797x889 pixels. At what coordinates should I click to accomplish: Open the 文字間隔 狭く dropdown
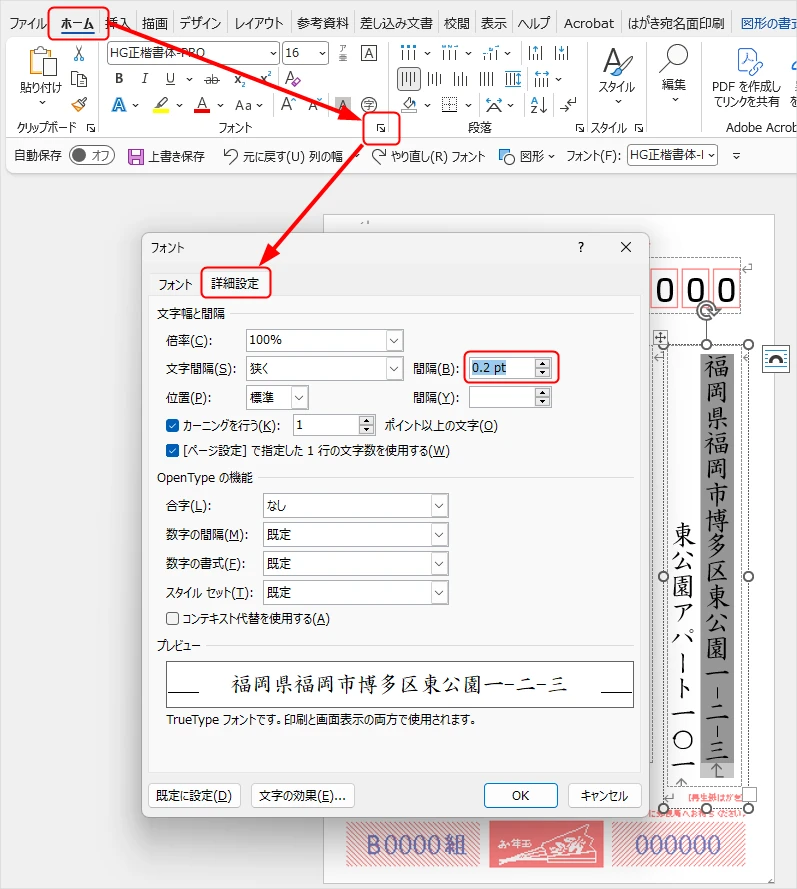394,369
